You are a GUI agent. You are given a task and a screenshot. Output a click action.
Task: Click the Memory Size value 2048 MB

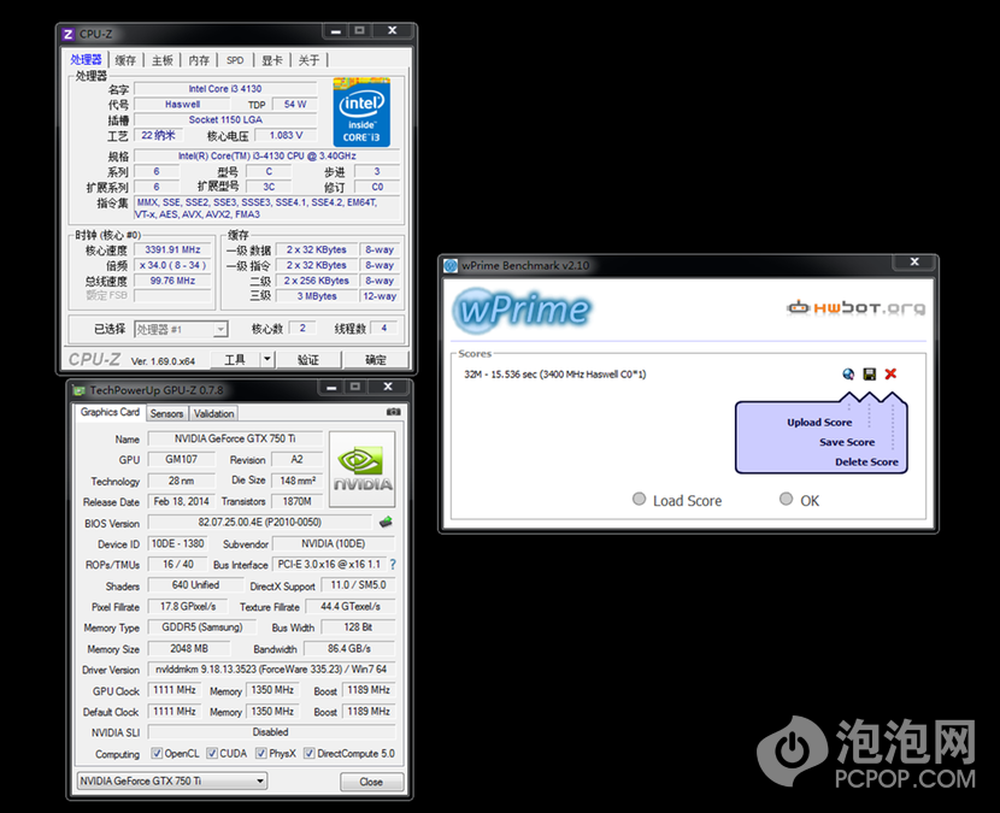[x=189, y=648]
